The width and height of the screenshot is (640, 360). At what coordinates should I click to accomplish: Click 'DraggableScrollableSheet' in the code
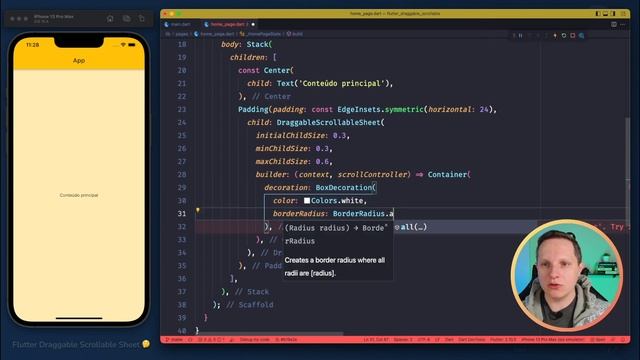click(329, 122)
